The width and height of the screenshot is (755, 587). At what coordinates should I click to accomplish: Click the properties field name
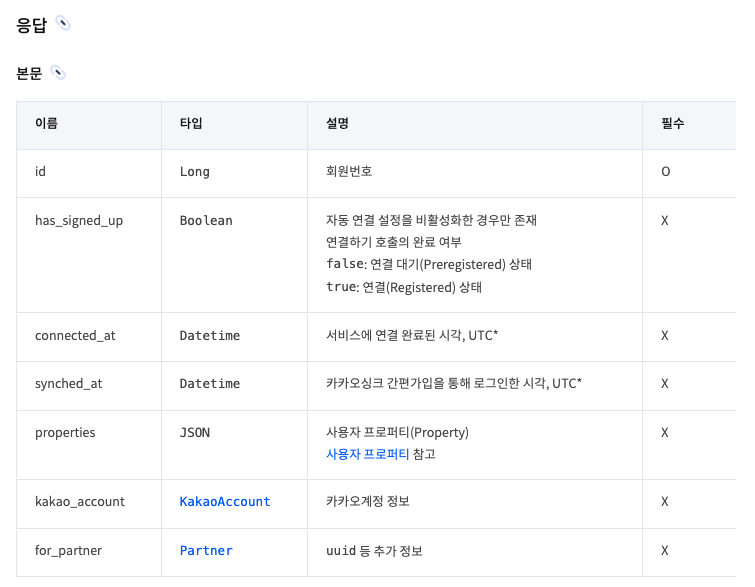(x=65, y=433)
